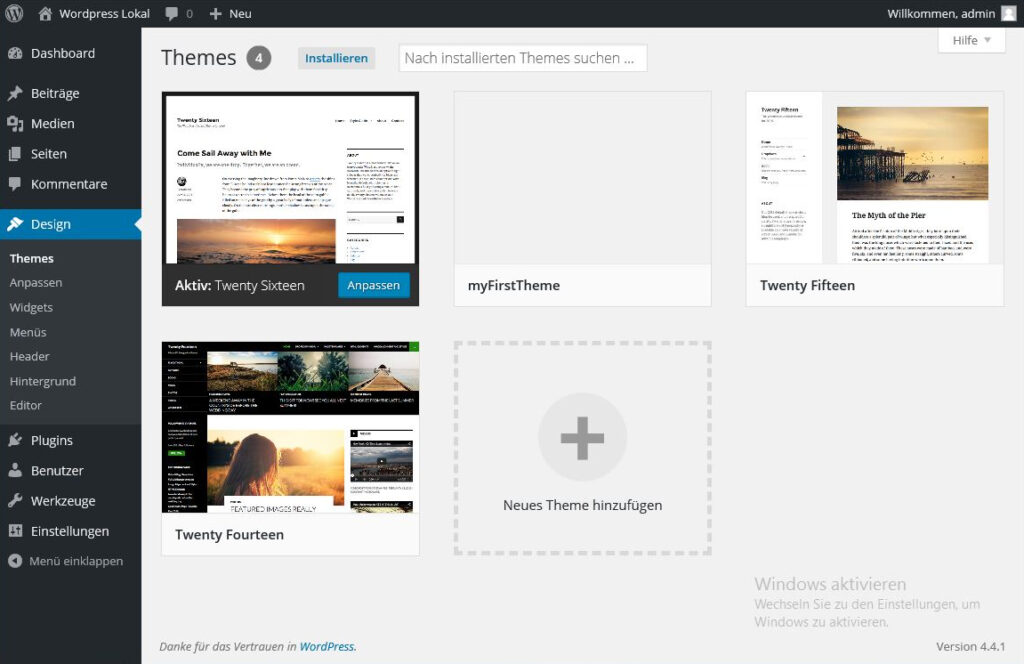
Task: Click the Installieren button
Action: click(x=336, y=58)
